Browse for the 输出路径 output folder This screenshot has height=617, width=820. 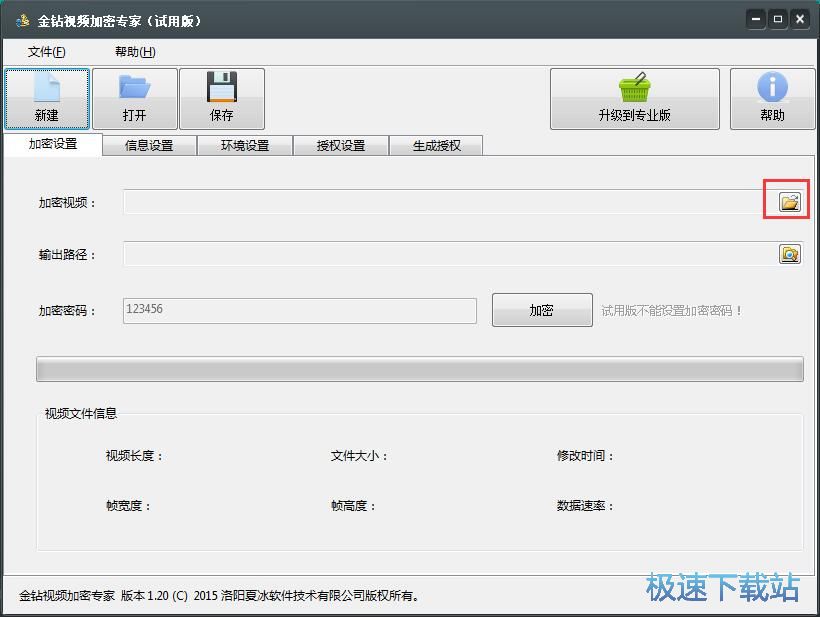pos(790,254)
